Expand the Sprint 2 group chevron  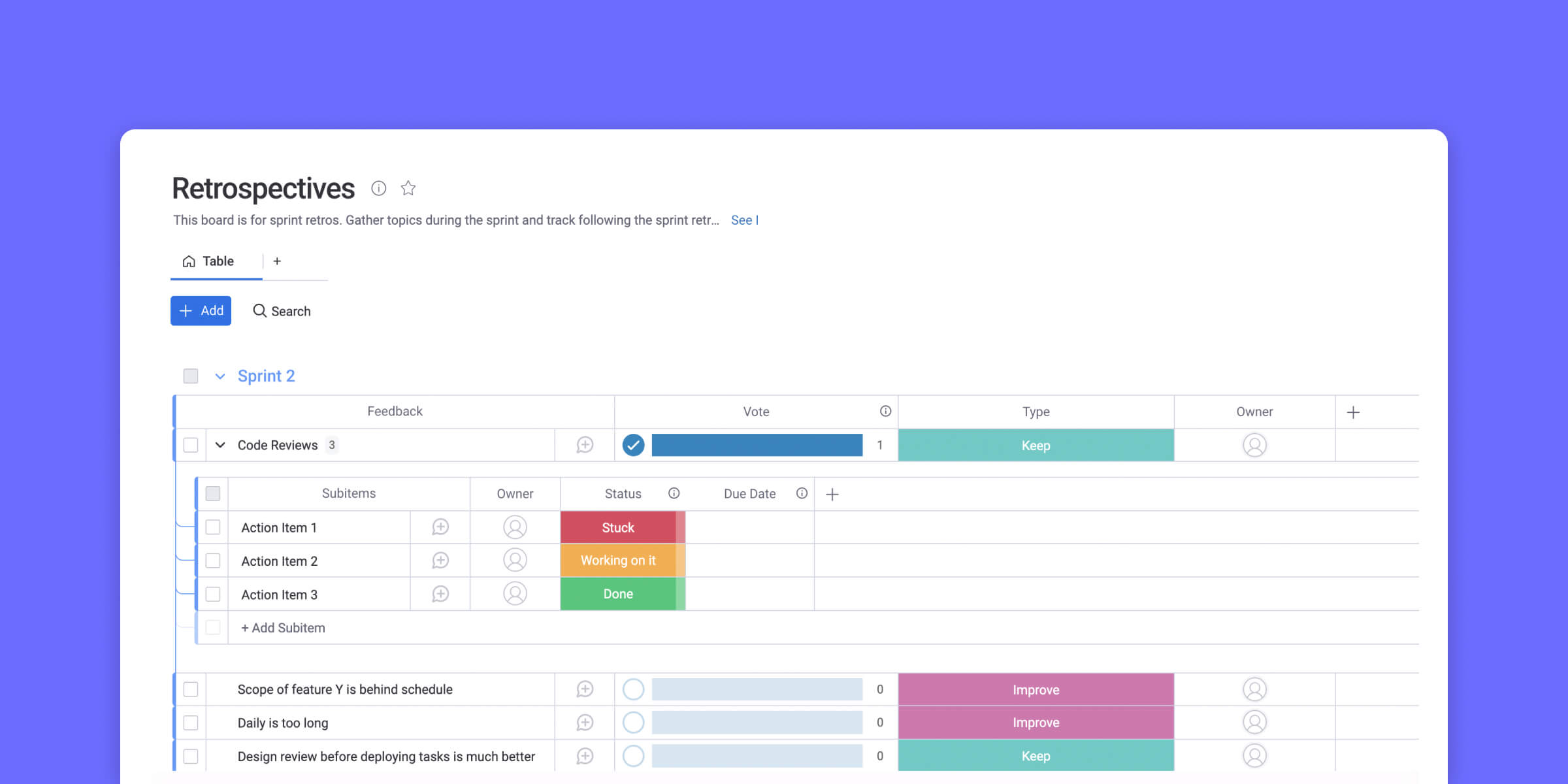(222, 376)
